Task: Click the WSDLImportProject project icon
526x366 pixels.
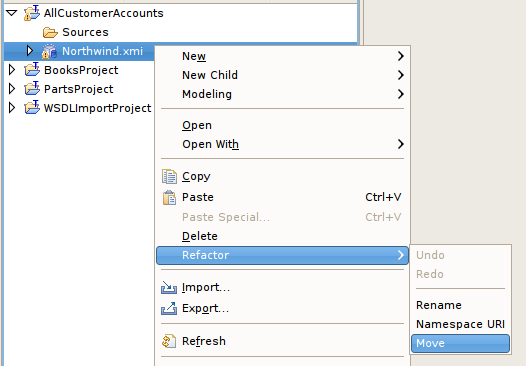Action: click(32, 108)
